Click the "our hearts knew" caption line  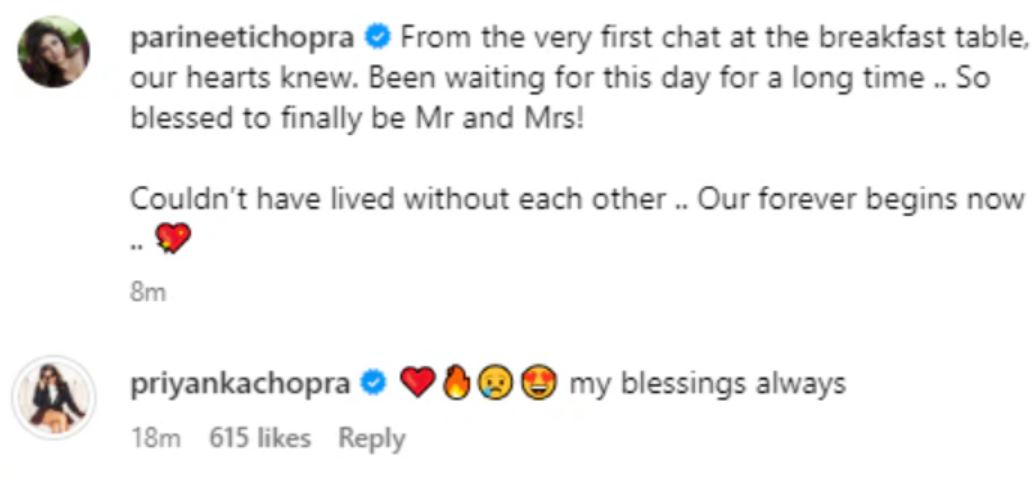560,78
